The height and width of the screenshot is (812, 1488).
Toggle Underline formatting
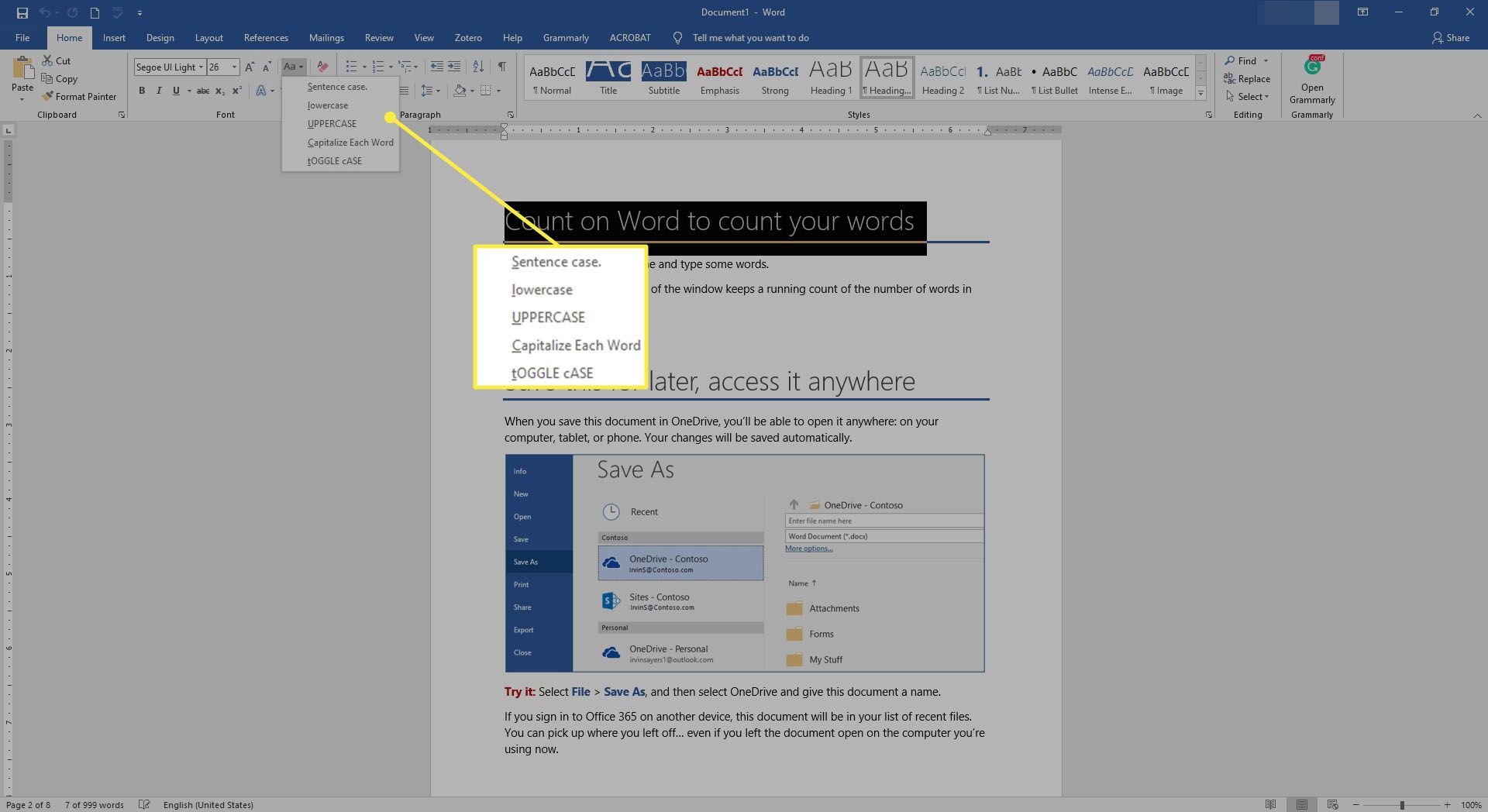pyautogui.click(x=176, y=91)
